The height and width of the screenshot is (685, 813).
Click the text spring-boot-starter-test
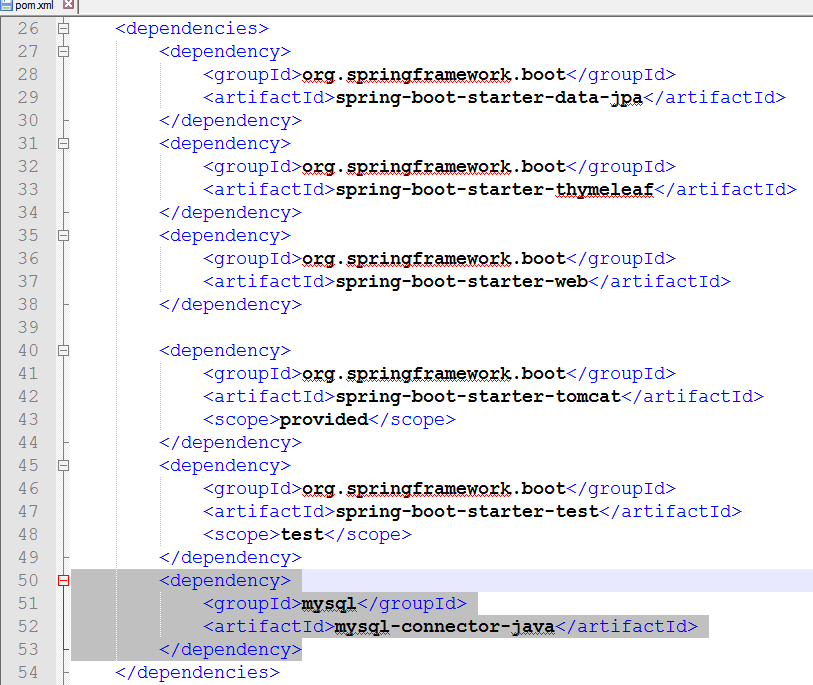coord(467,512)
